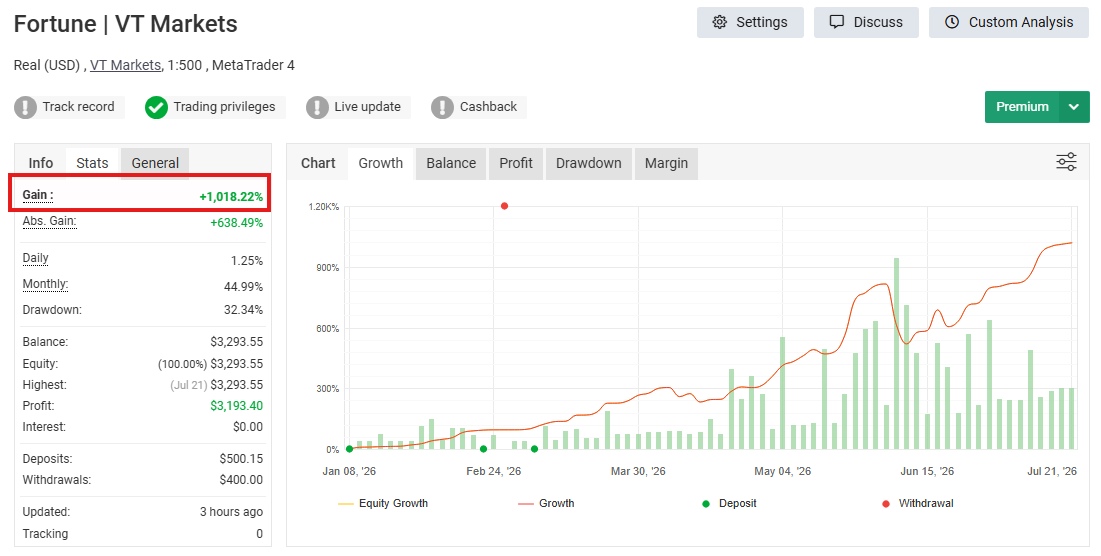
Task: Click the Track record warning icon
Action: pyautogui.click(x=26, y=107)
